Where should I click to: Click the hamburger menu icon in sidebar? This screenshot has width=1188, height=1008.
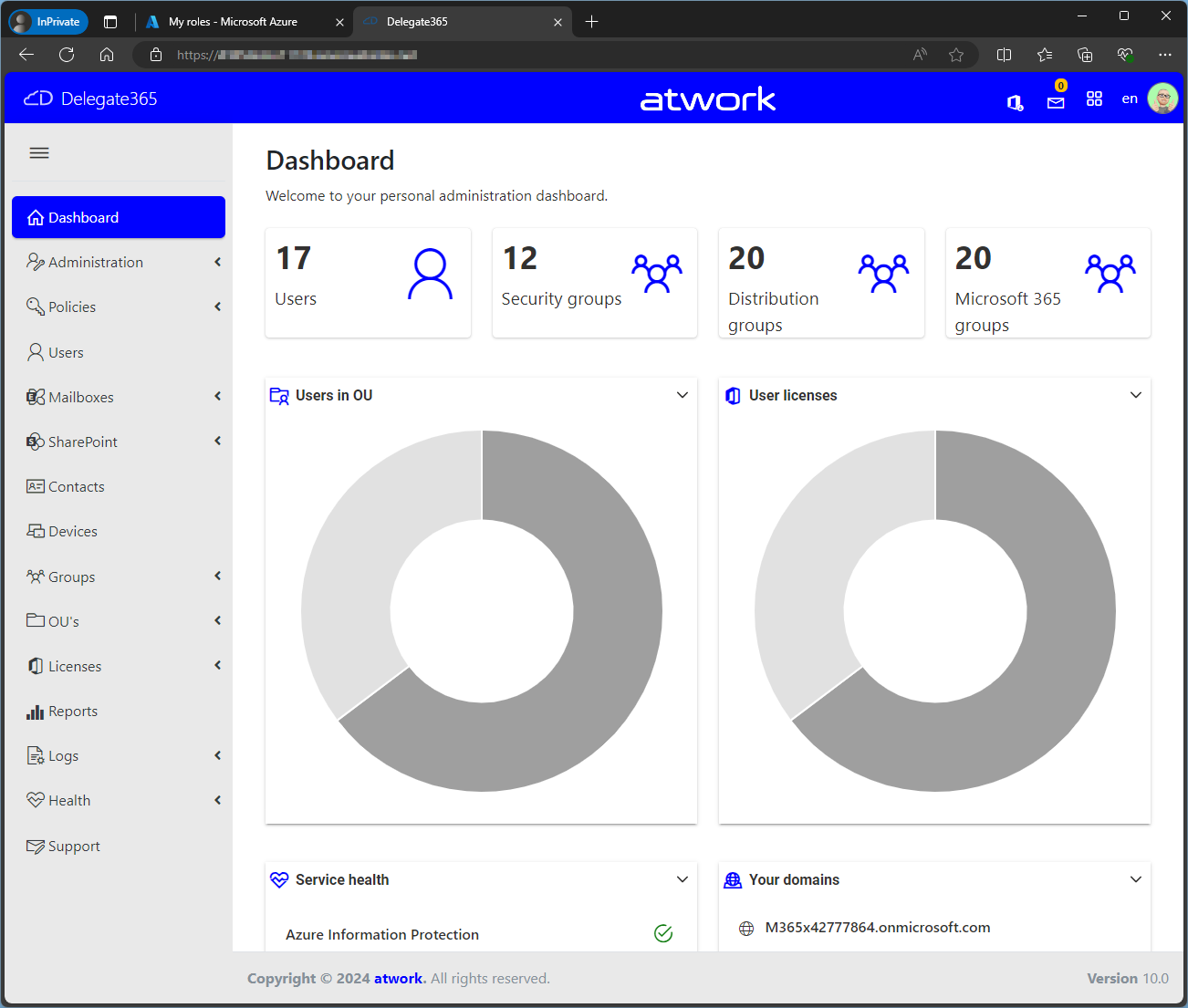(39, 153)
